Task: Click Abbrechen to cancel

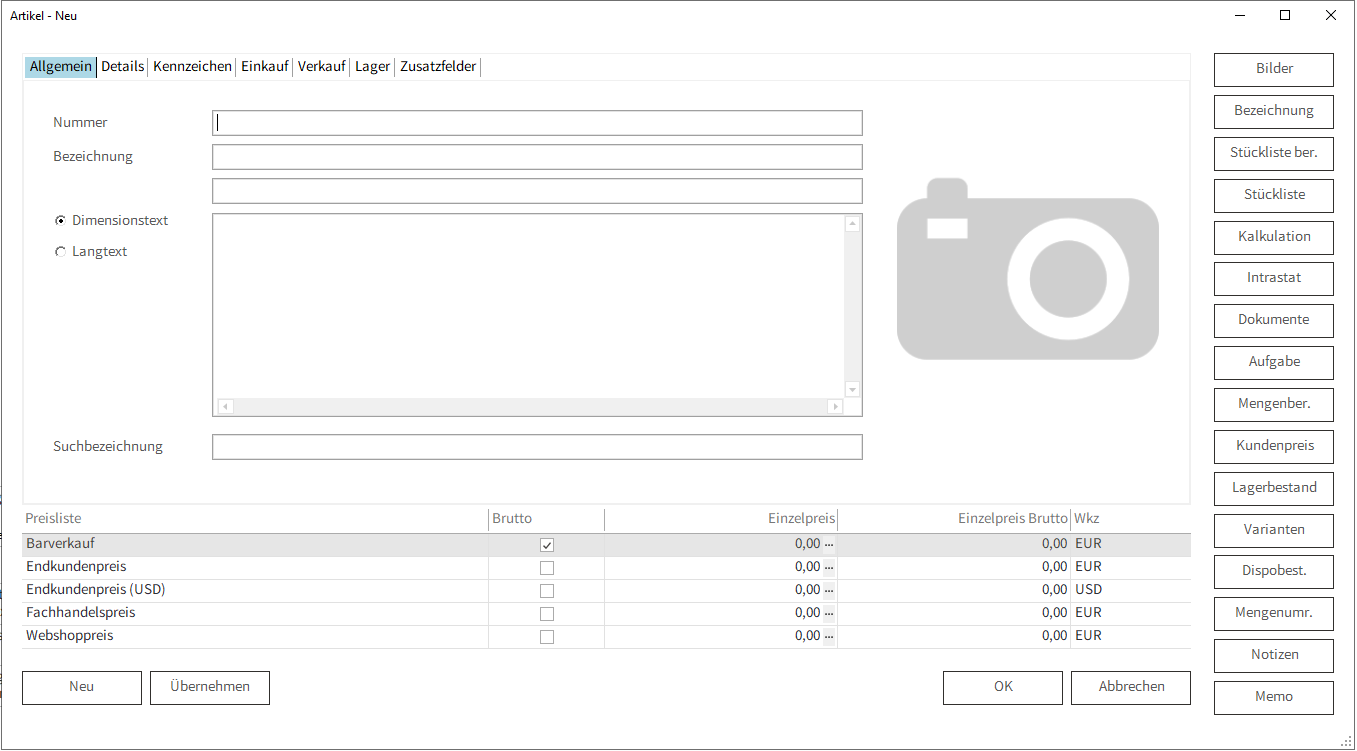Action: coord(1131,687)
